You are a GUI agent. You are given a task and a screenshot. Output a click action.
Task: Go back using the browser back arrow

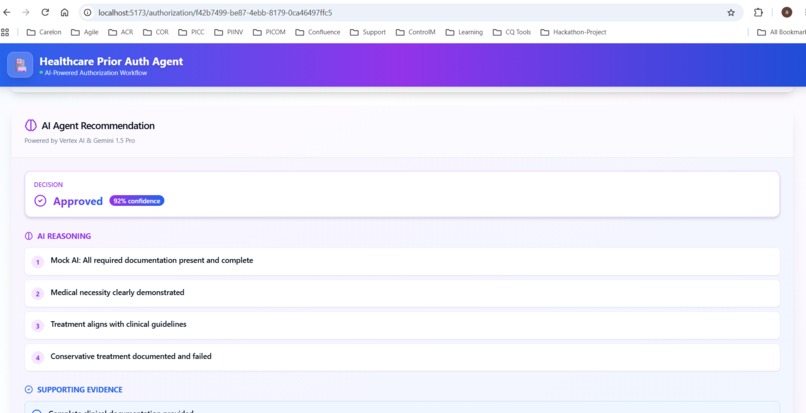(x=7, y=12)
